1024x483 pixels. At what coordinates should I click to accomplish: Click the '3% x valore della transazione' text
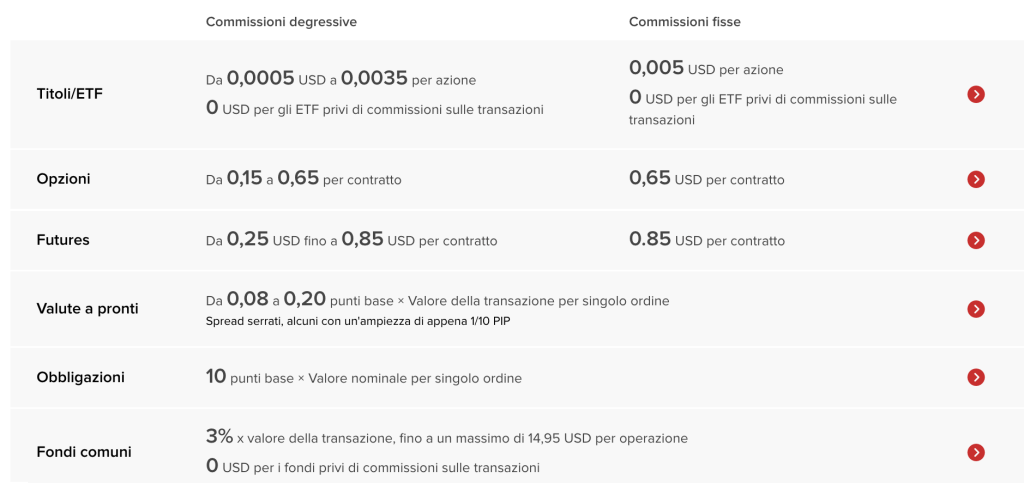(x=446, y=437)
